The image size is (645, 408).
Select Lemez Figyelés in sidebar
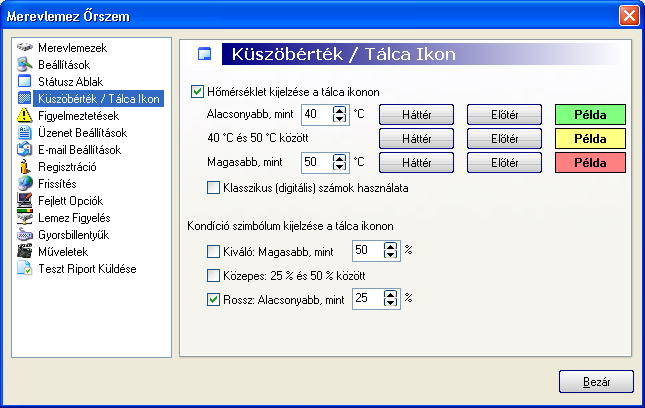click(x=74, y=218)
